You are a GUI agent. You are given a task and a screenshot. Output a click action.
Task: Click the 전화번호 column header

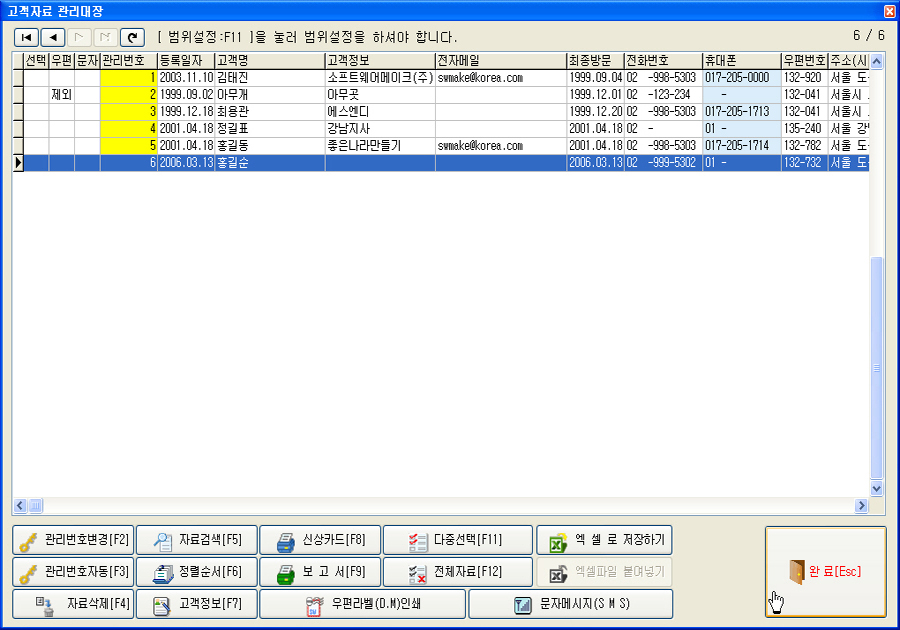[x=664, y=61]
